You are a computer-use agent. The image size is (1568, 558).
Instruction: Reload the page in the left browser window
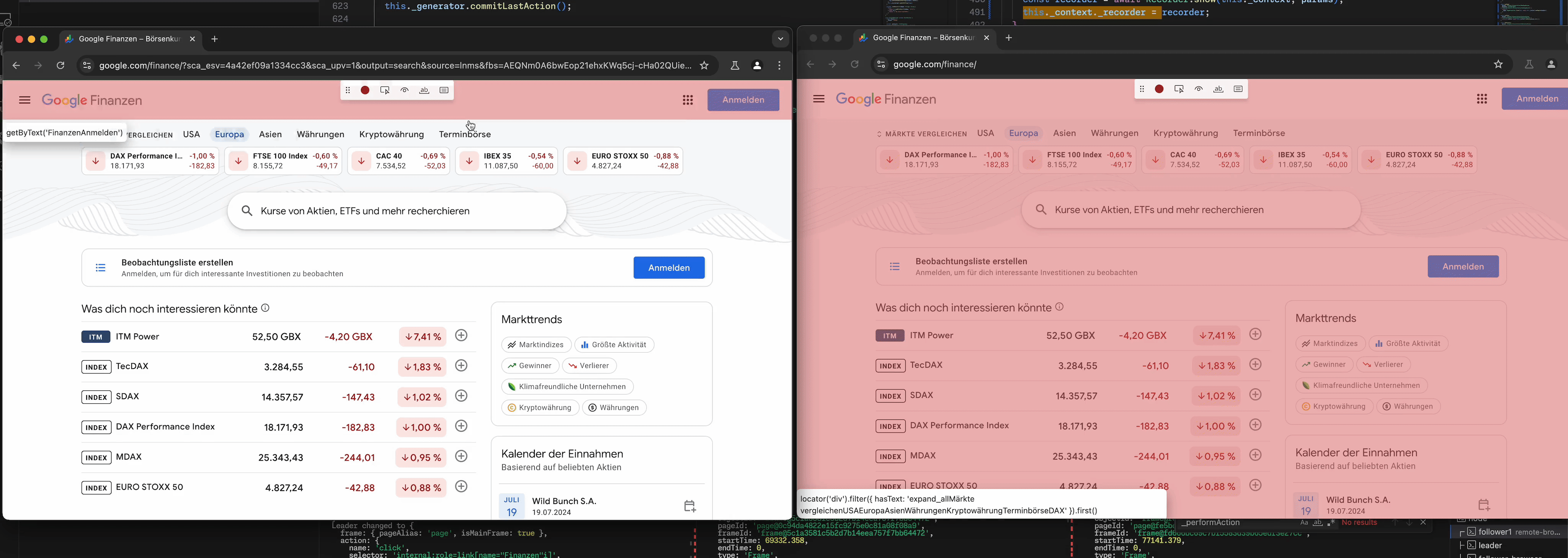click(60, 66)
